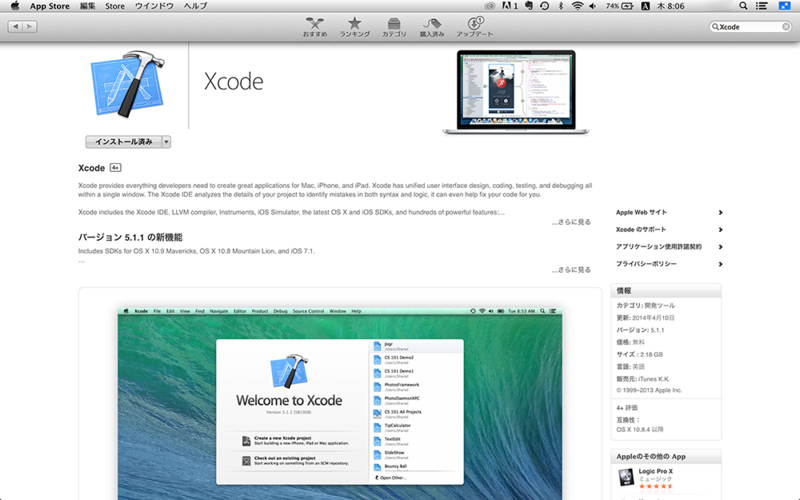The height and width of the screenshot is (500, 800).
Task: Open the ウインドウ menu
Action: [154, 6]
